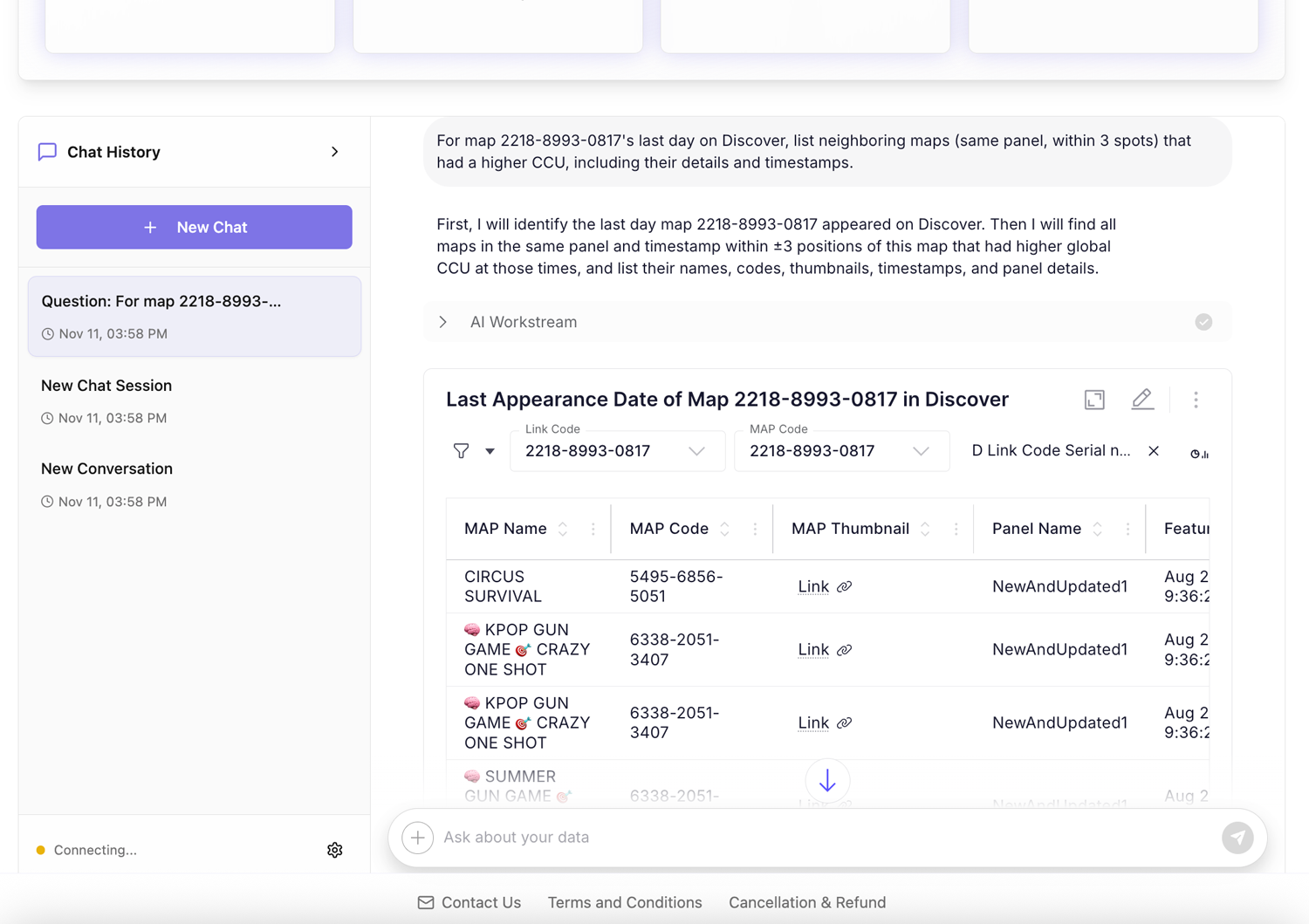Click the scroll-to-bottom arrow button
Screen dimensions: 1309x924
(x=827, y=781)
